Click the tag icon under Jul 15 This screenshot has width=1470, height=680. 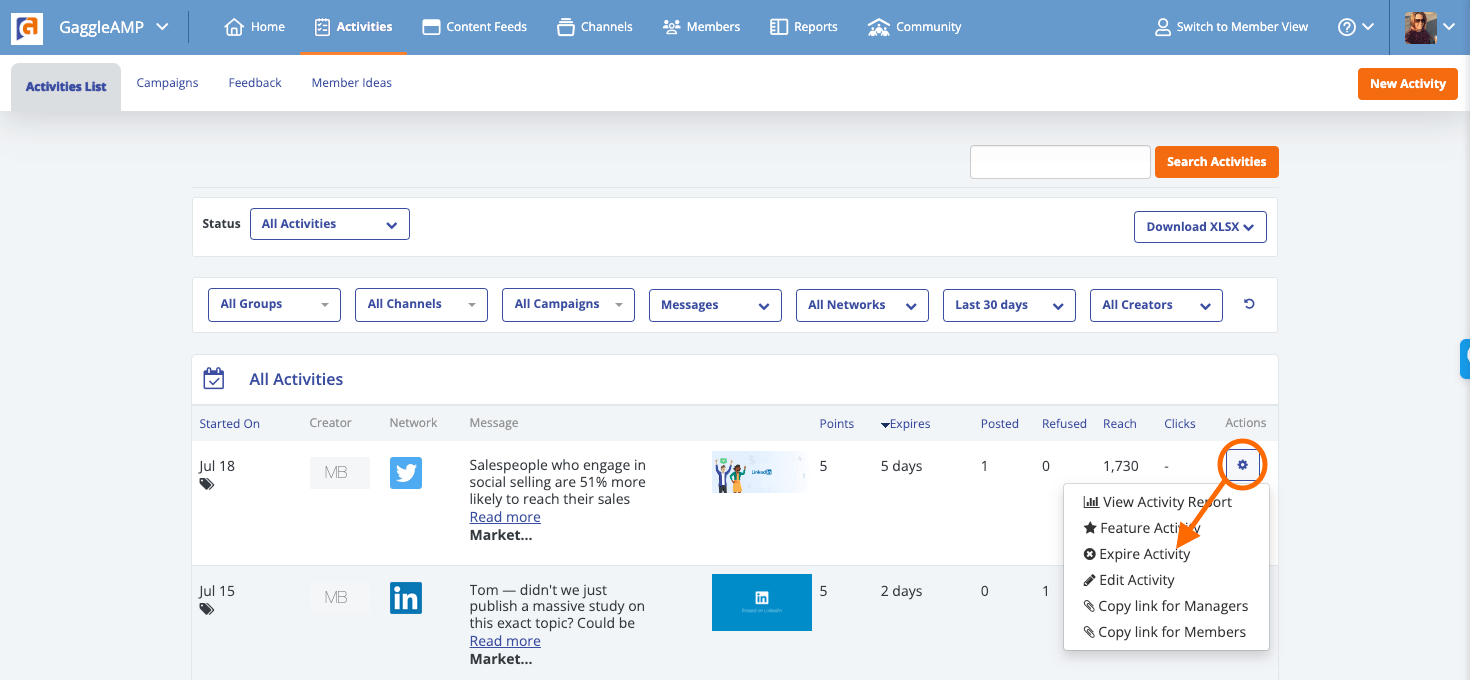pos(206,609)
